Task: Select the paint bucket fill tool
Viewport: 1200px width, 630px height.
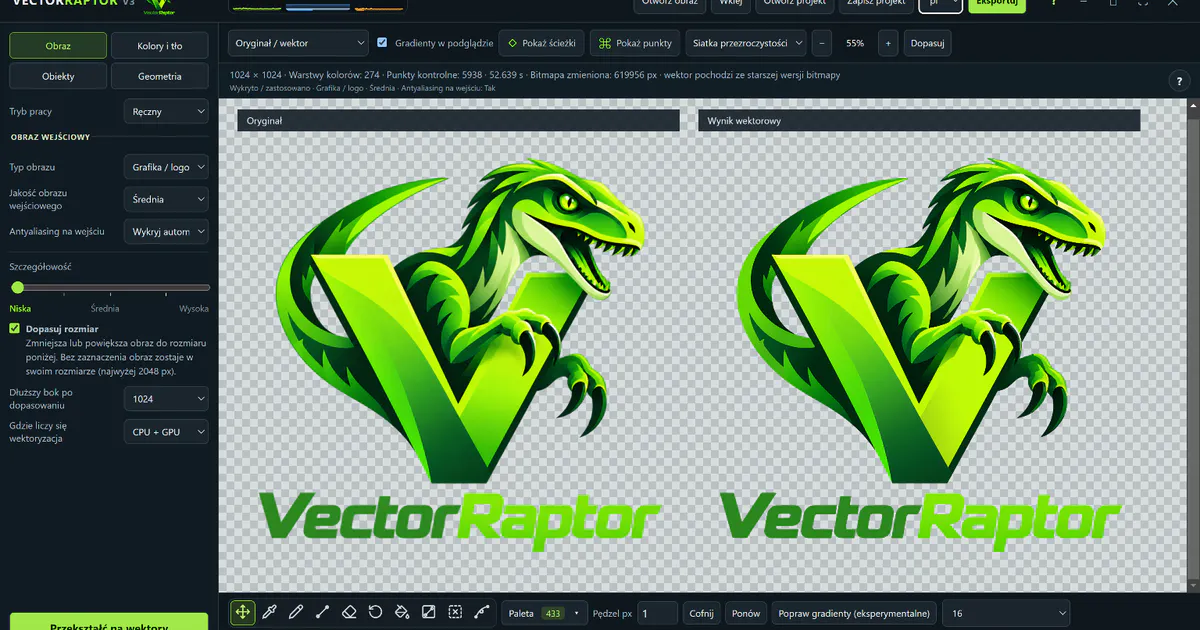Action: click(402, 612)
